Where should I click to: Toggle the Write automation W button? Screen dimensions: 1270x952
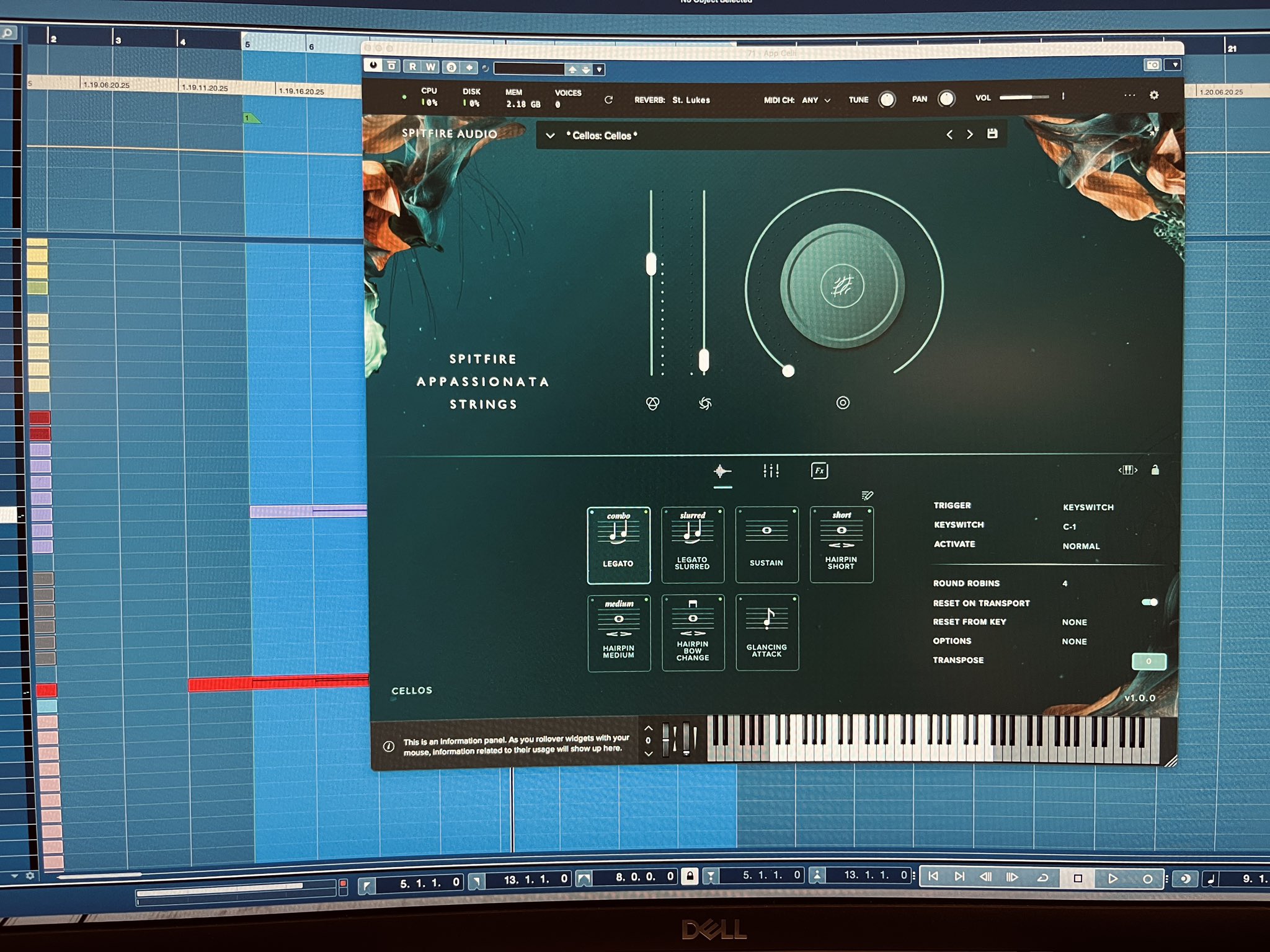click(x=430, y=66)
